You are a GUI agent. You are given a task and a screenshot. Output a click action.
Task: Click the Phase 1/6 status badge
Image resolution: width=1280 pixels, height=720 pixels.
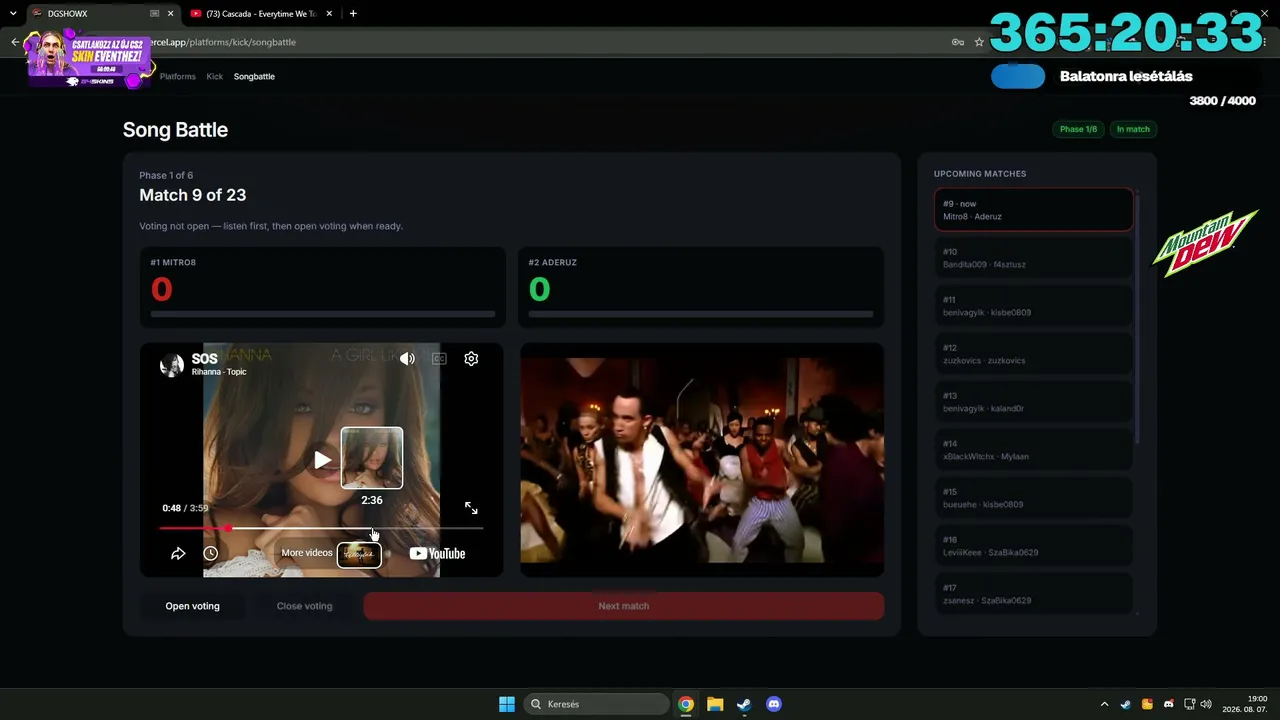coord(1078,129)
